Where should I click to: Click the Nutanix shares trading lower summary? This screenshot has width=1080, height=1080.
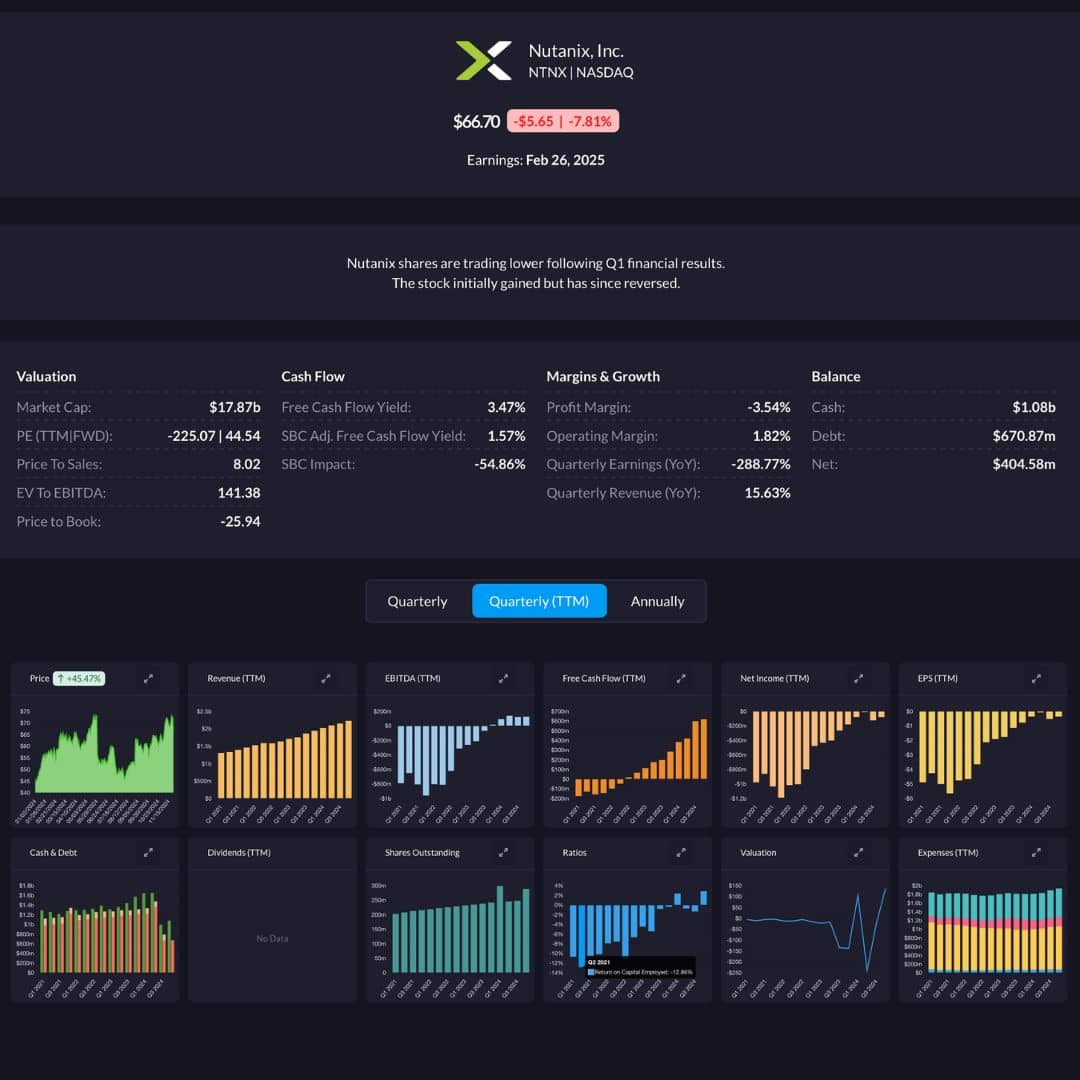(x=536, y=273)
